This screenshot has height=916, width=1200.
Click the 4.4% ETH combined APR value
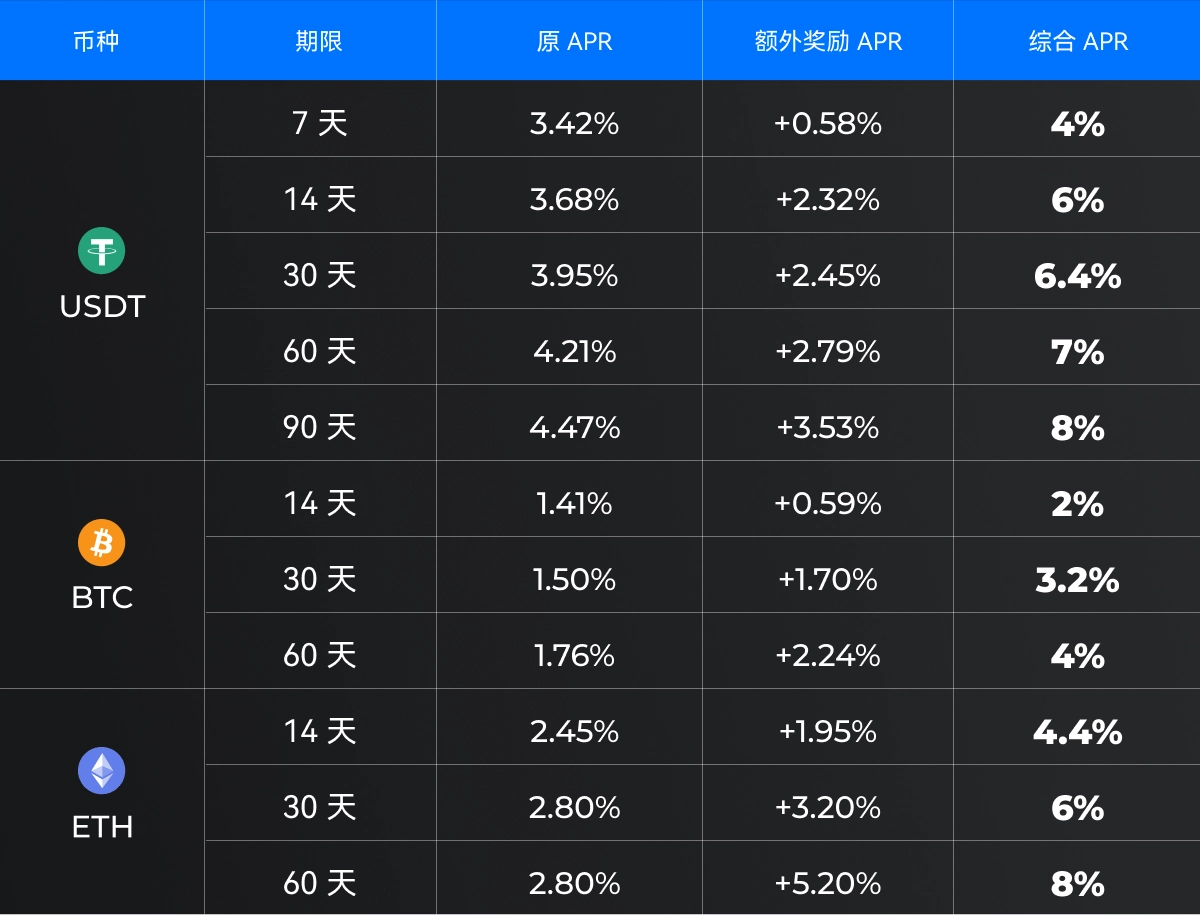tap(1077, 732)
